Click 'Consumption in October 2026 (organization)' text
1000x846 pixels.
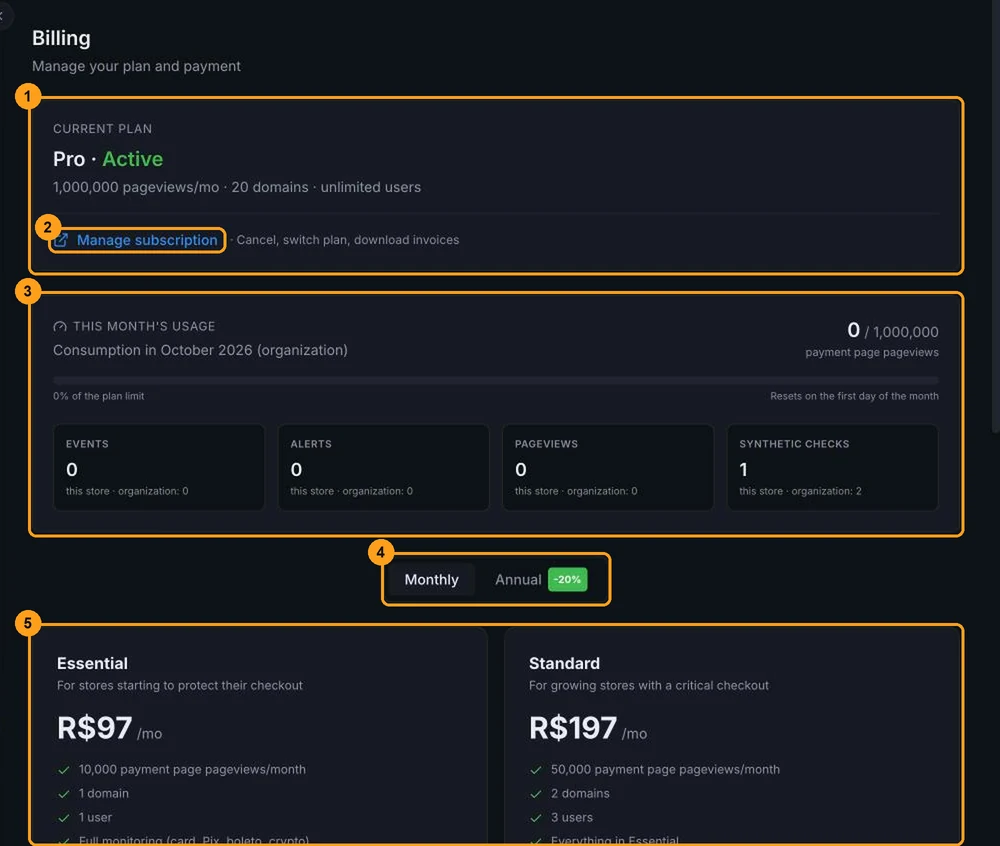200,350
